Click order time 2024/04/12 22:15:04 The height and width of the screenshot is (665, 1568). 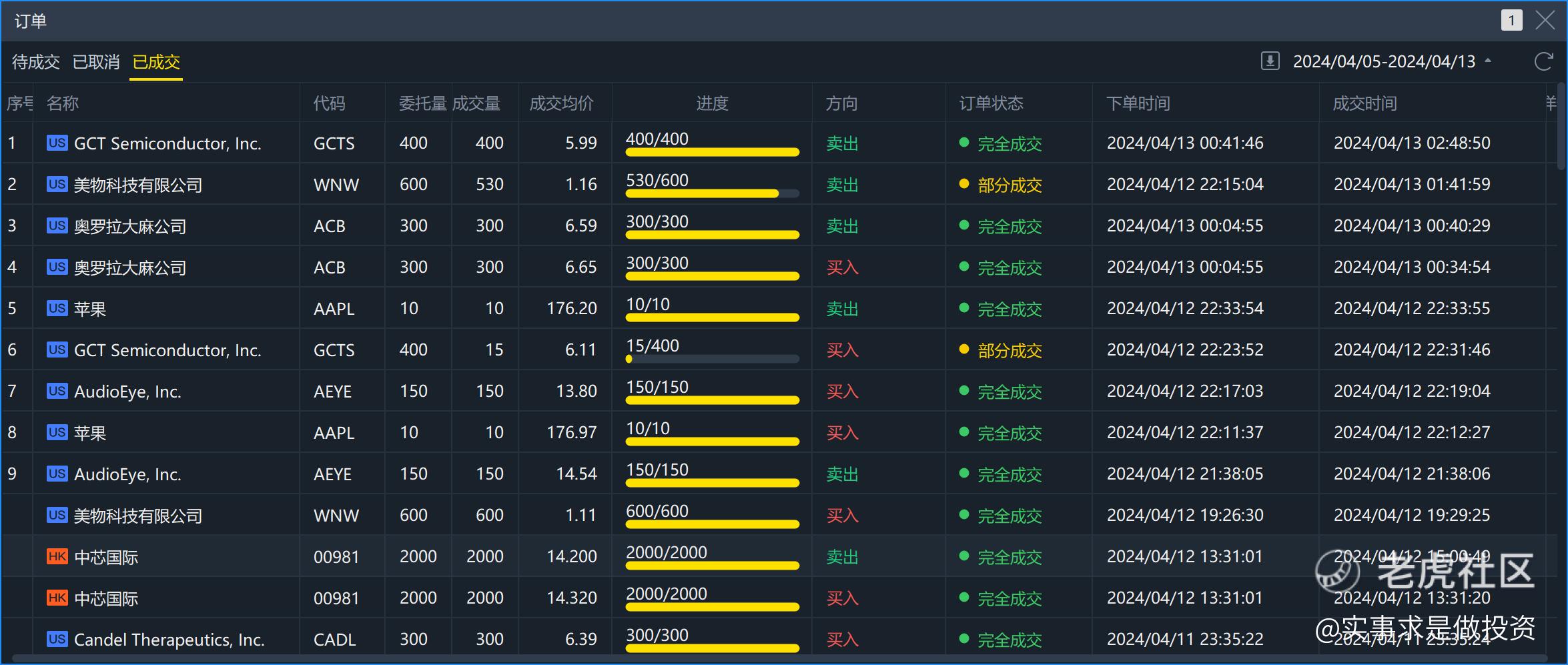[x=1185, y=184]
